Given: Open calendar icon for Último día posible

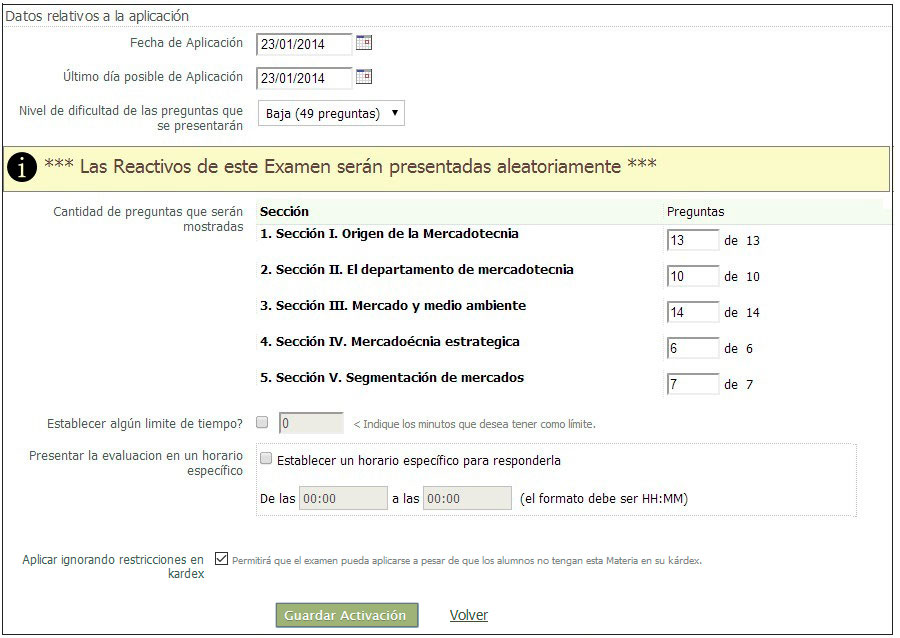Looking at the screenshot, I should (364, 77).
